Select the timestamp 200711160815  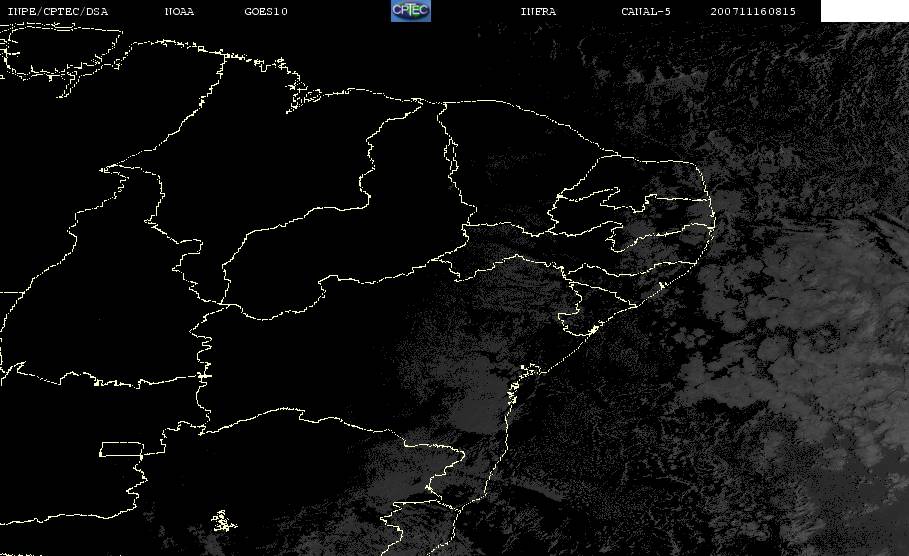click(x=753, y=12)
